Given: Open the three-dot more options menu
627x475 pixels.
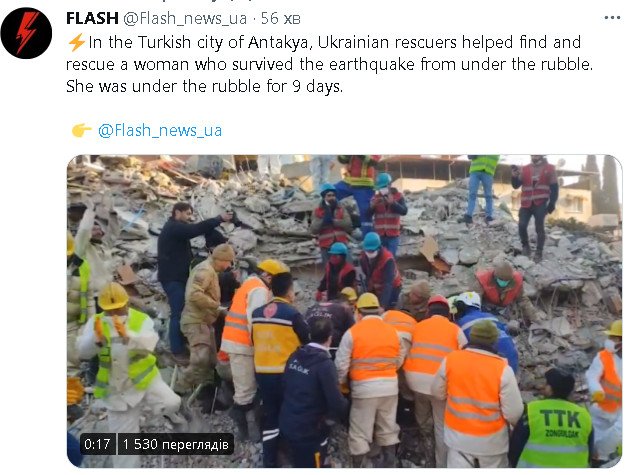Looking at the screenshot, I should [x=612, y=18].
